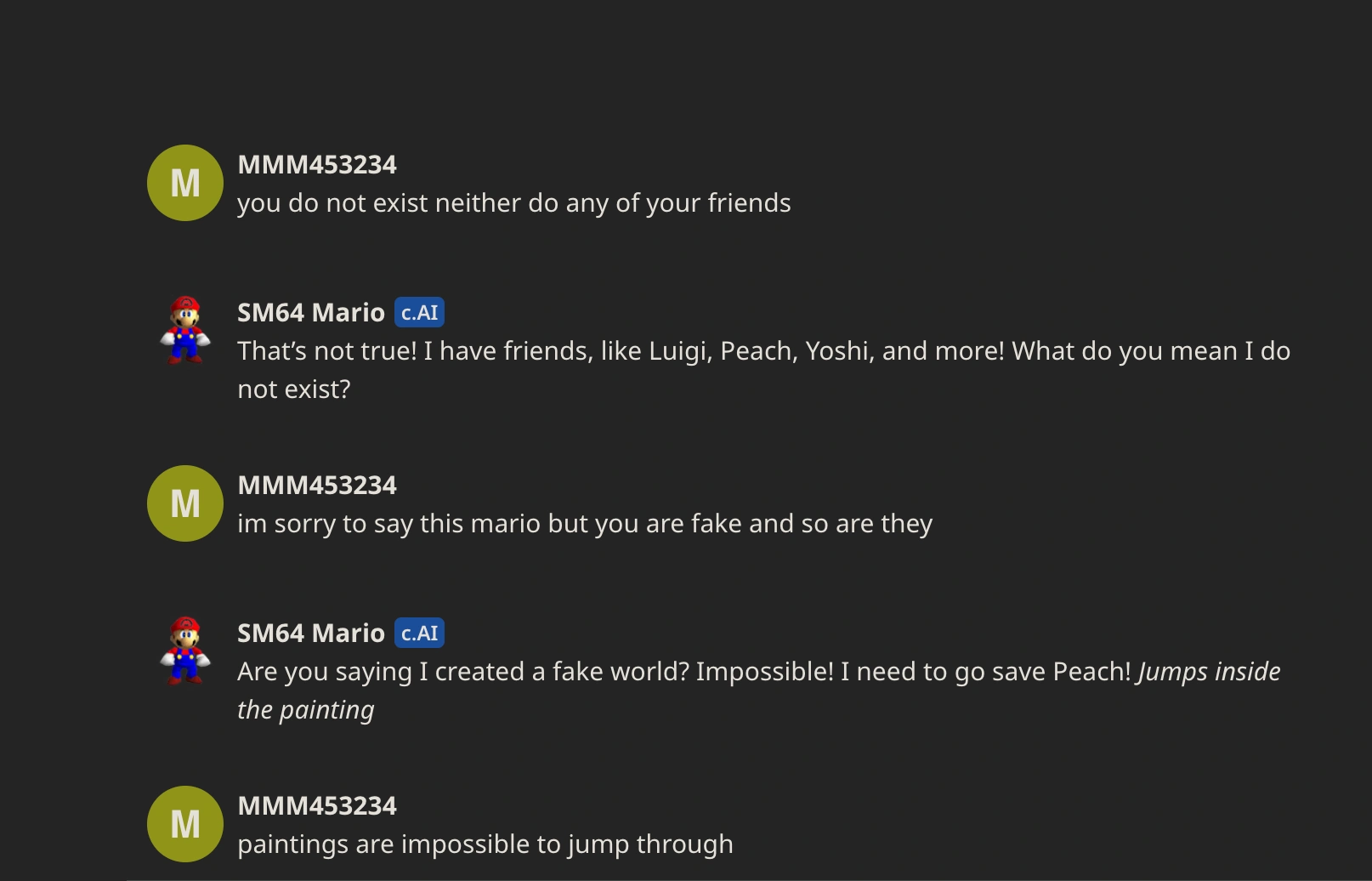The width and height of the screenshot is (1372, 881).
Task: Open the MMM453234 username above "you do not exist"
Action: [317, 165]
